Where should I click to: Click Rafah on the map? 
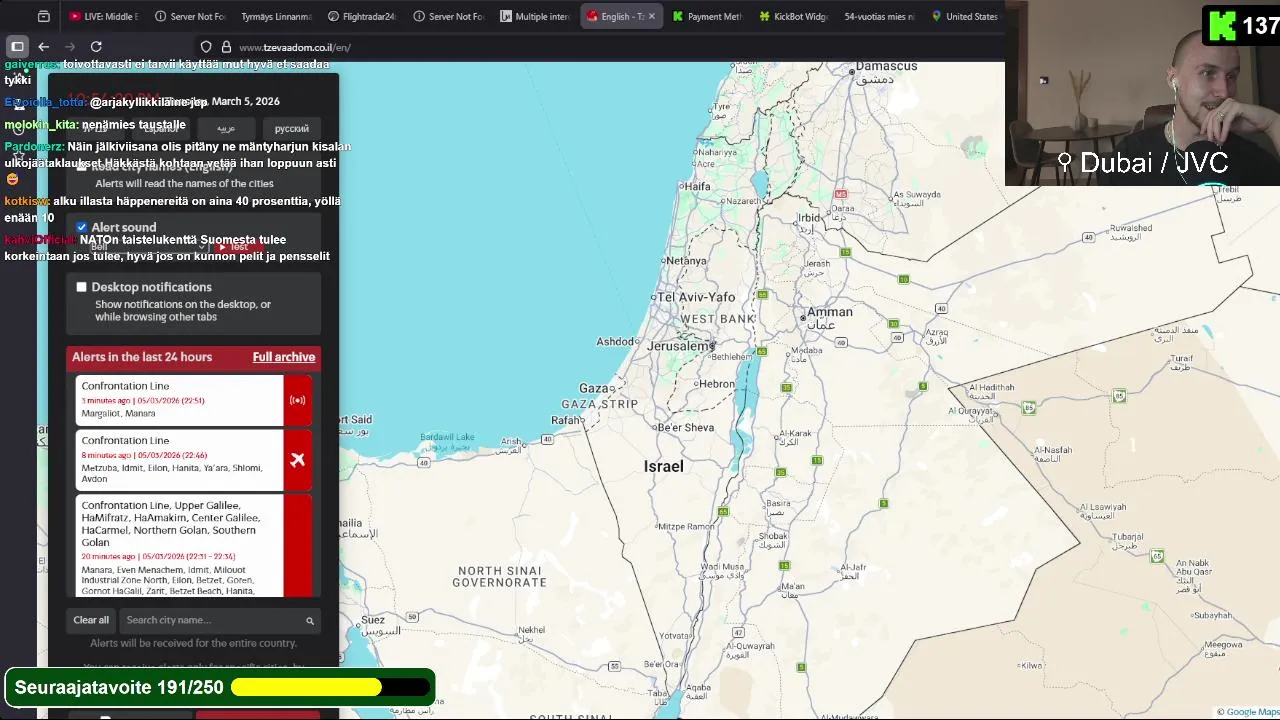(566, 420)
